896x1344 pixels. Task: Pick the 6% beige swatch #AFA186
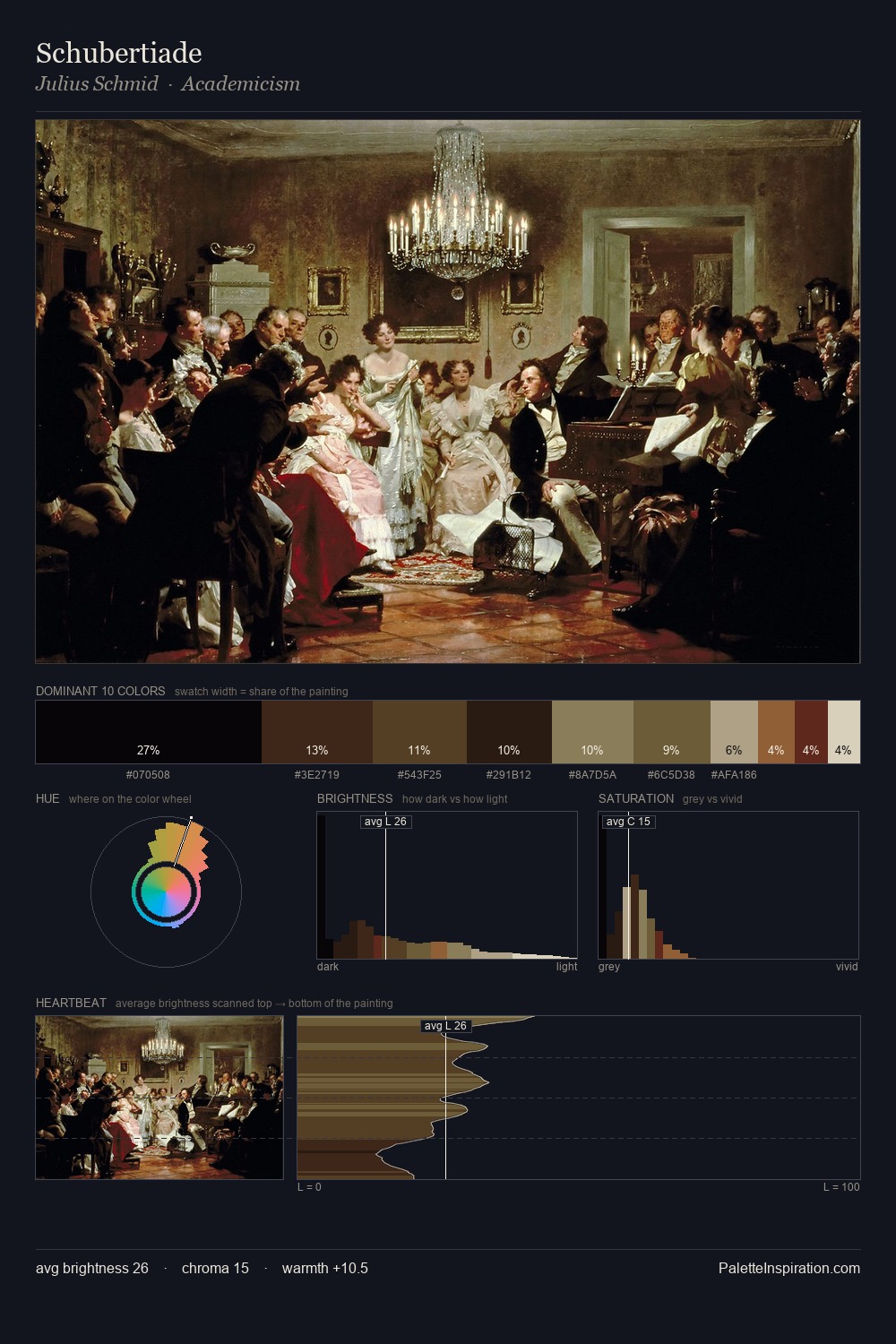(x=734, y=732)
